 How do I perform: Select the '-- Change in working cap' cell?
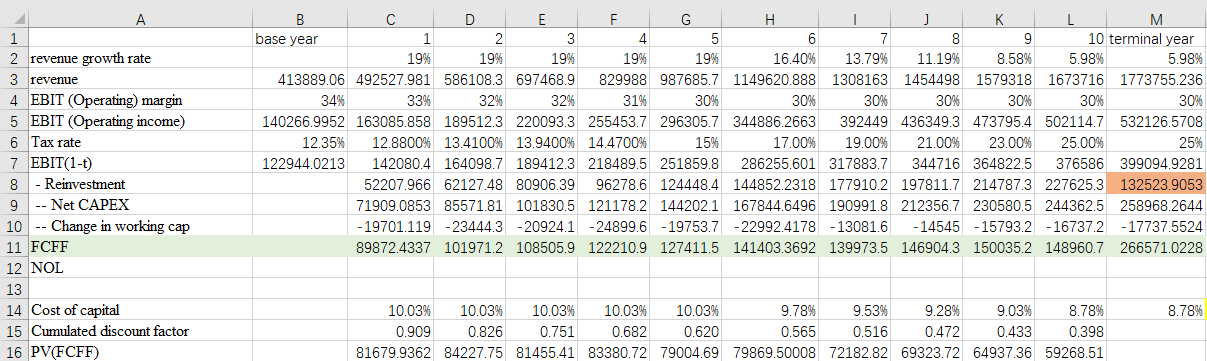coord(139,226)
